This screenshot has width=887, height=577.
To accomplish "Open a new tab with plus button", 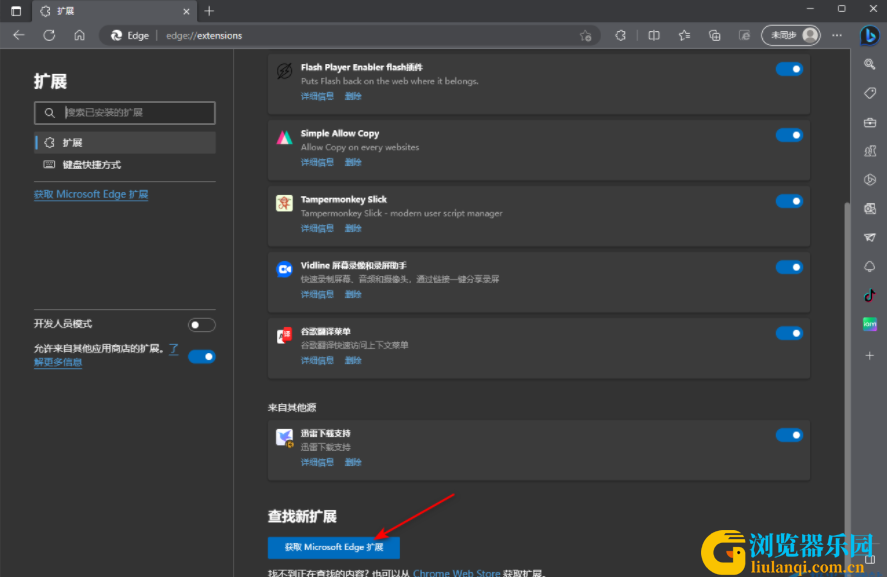I will tap(209, 11).
